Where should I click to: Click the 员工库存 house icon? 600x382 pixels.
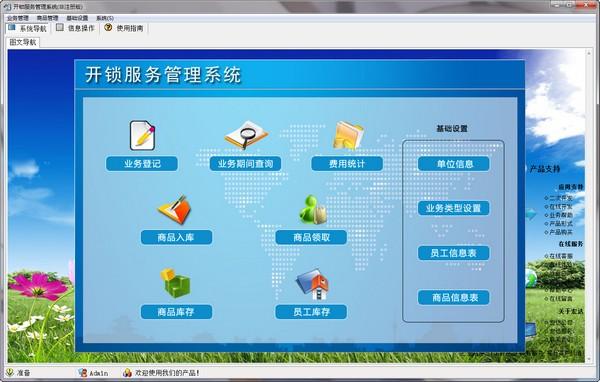pos(313,284)
